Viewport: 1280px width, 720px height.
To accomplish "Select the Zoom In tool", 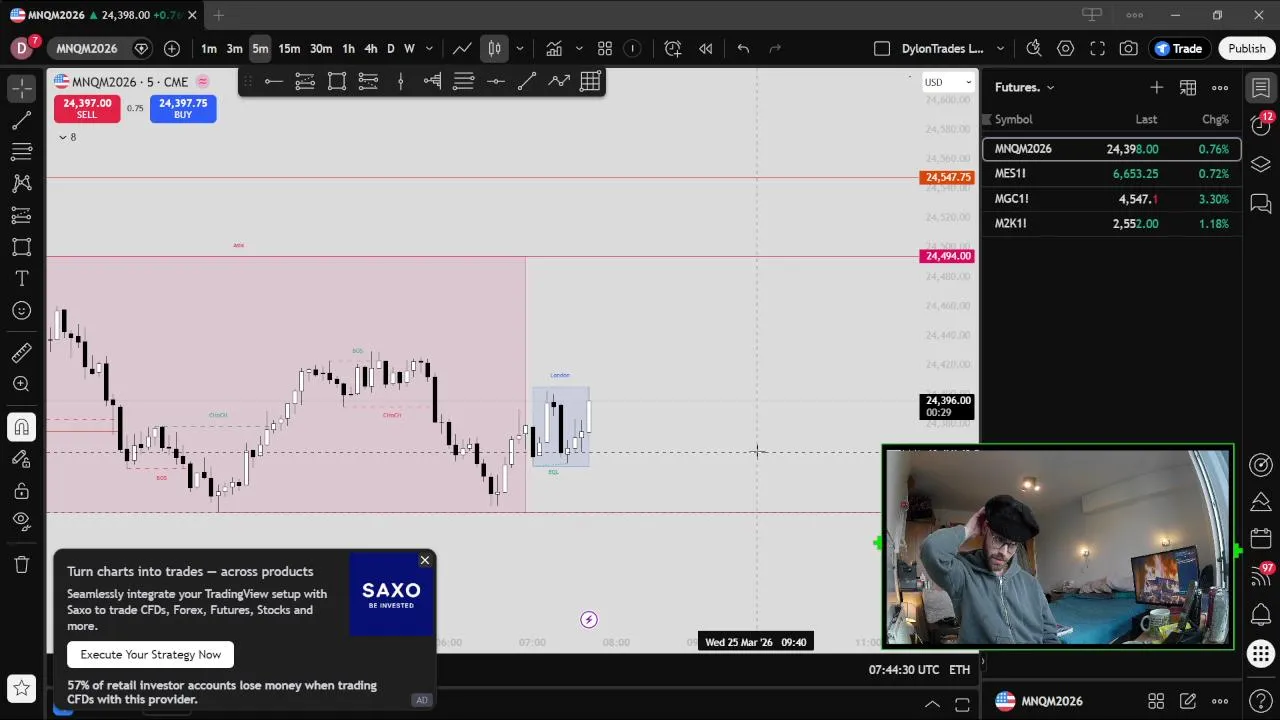I will point(21,384).
